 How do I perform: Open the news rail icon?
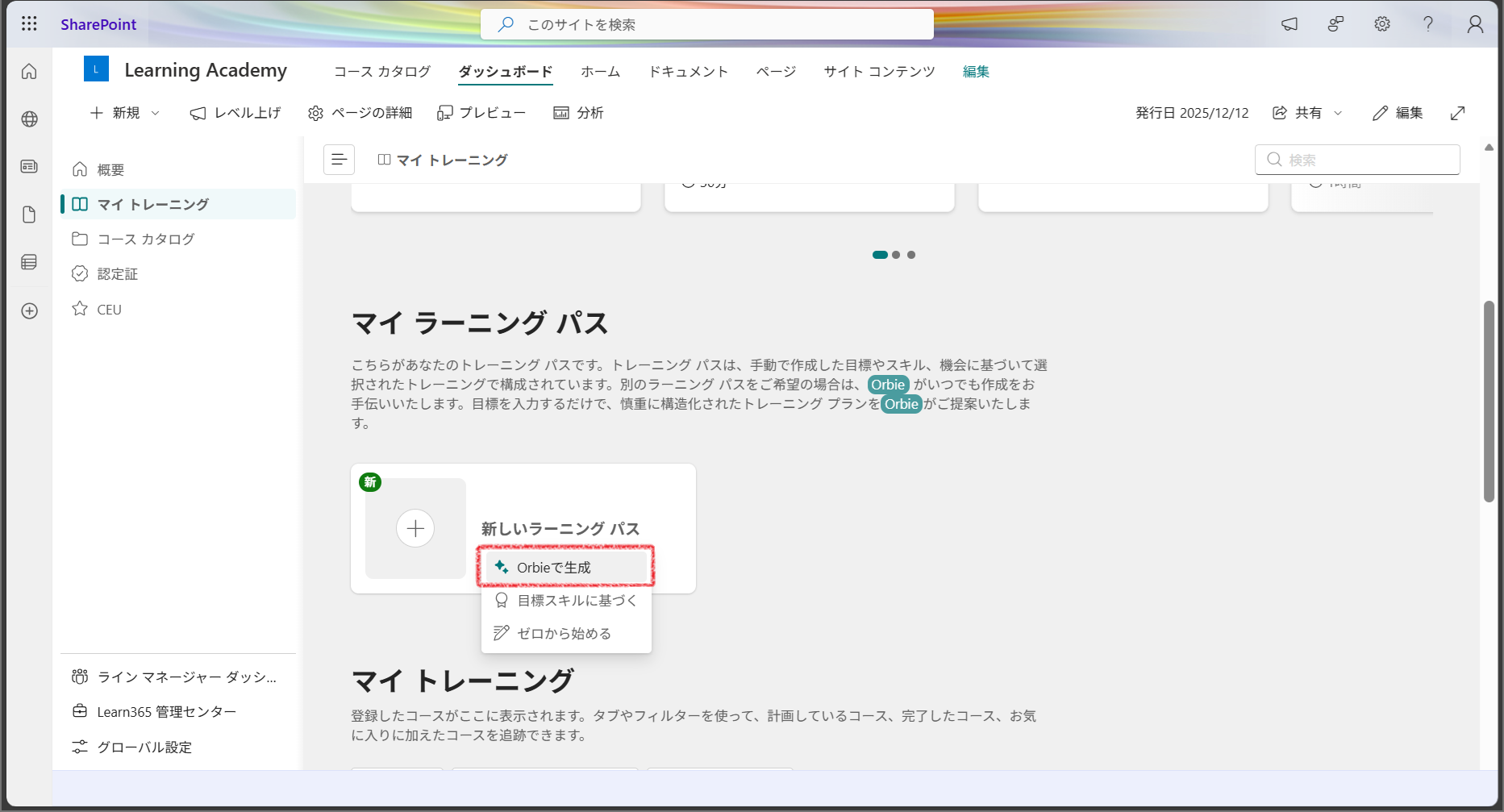click(x=29, y=167)
